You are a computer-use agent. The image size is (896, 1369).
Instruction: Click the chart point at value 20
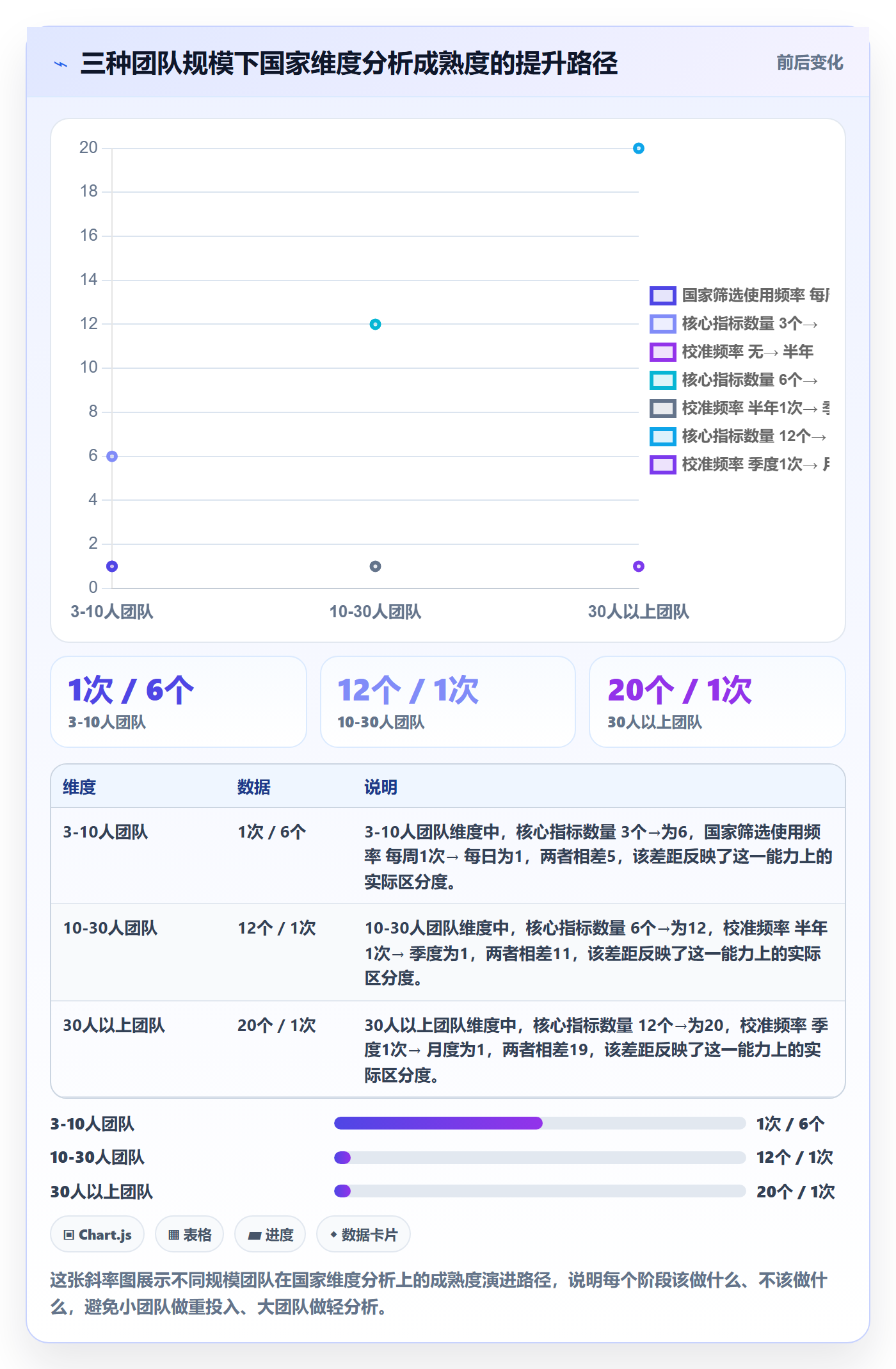point(638,149)
